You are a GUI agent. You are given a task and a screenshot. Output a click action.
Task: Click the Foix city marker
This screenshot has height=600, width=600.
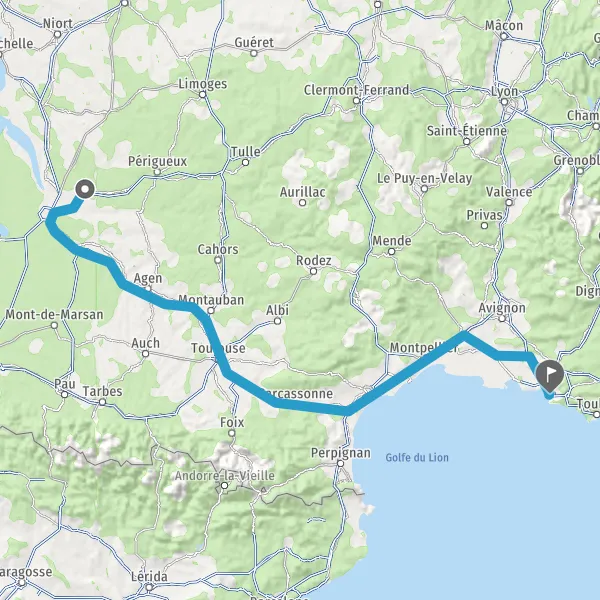(x=232, y=433)
